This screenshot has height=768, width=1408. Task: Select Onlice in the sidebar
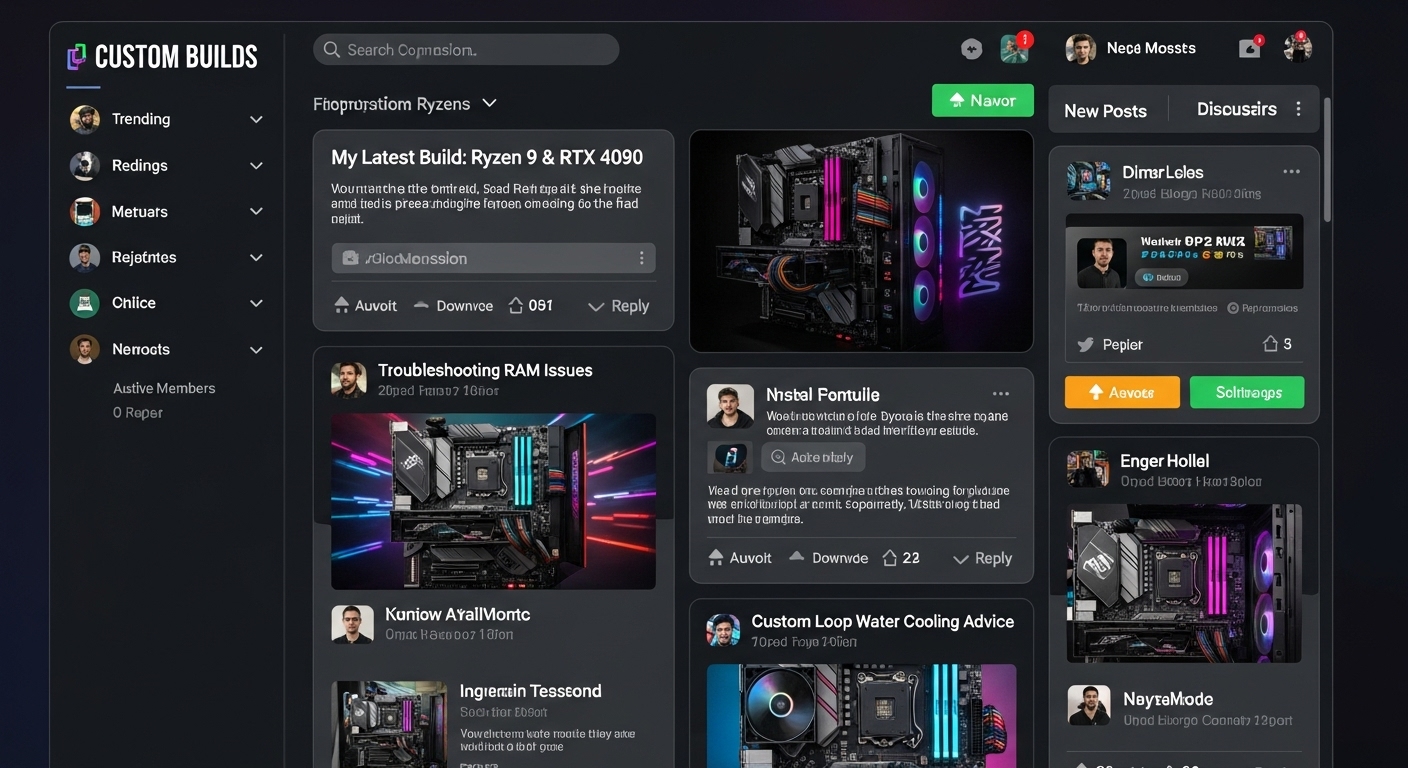coord(134,303)
